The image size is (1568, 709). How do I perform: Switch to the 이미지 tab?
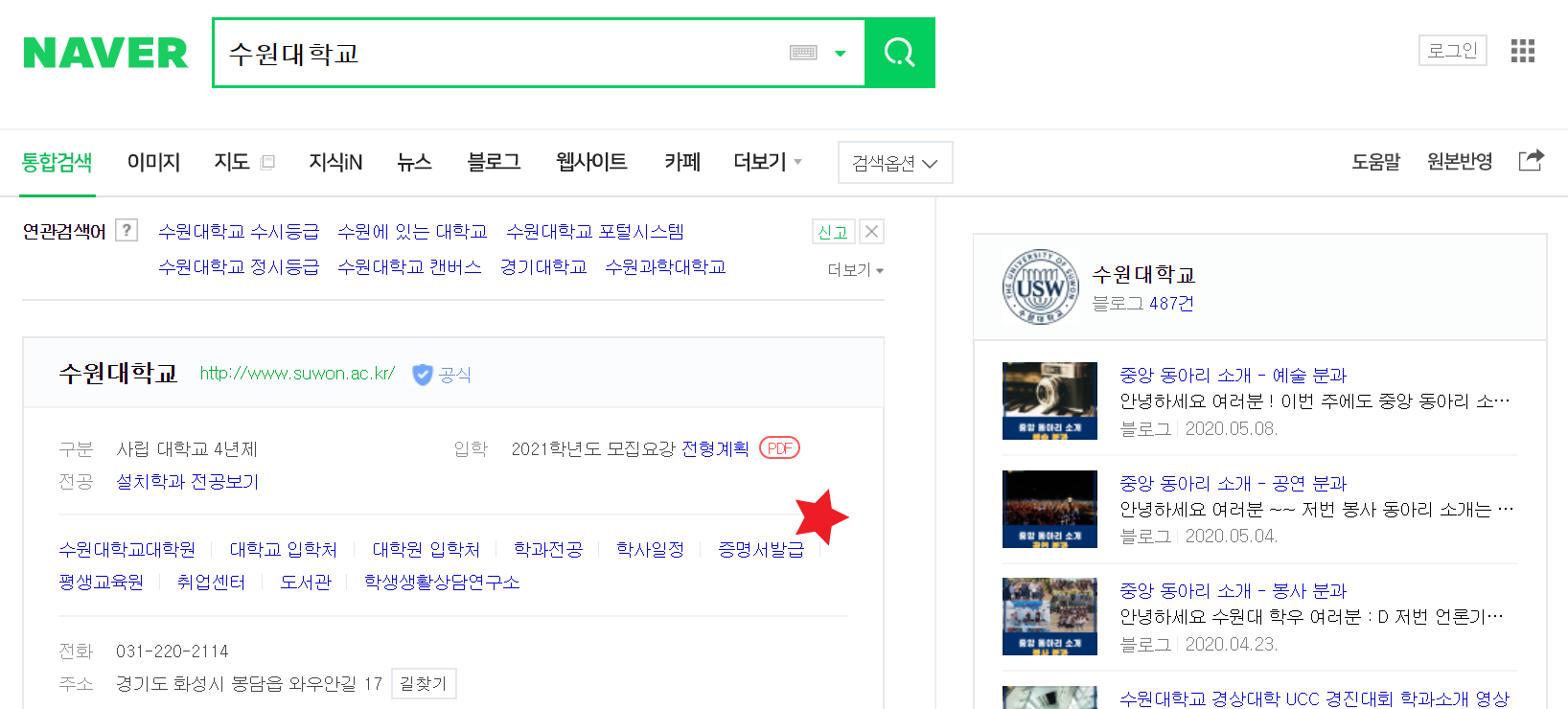153,162
